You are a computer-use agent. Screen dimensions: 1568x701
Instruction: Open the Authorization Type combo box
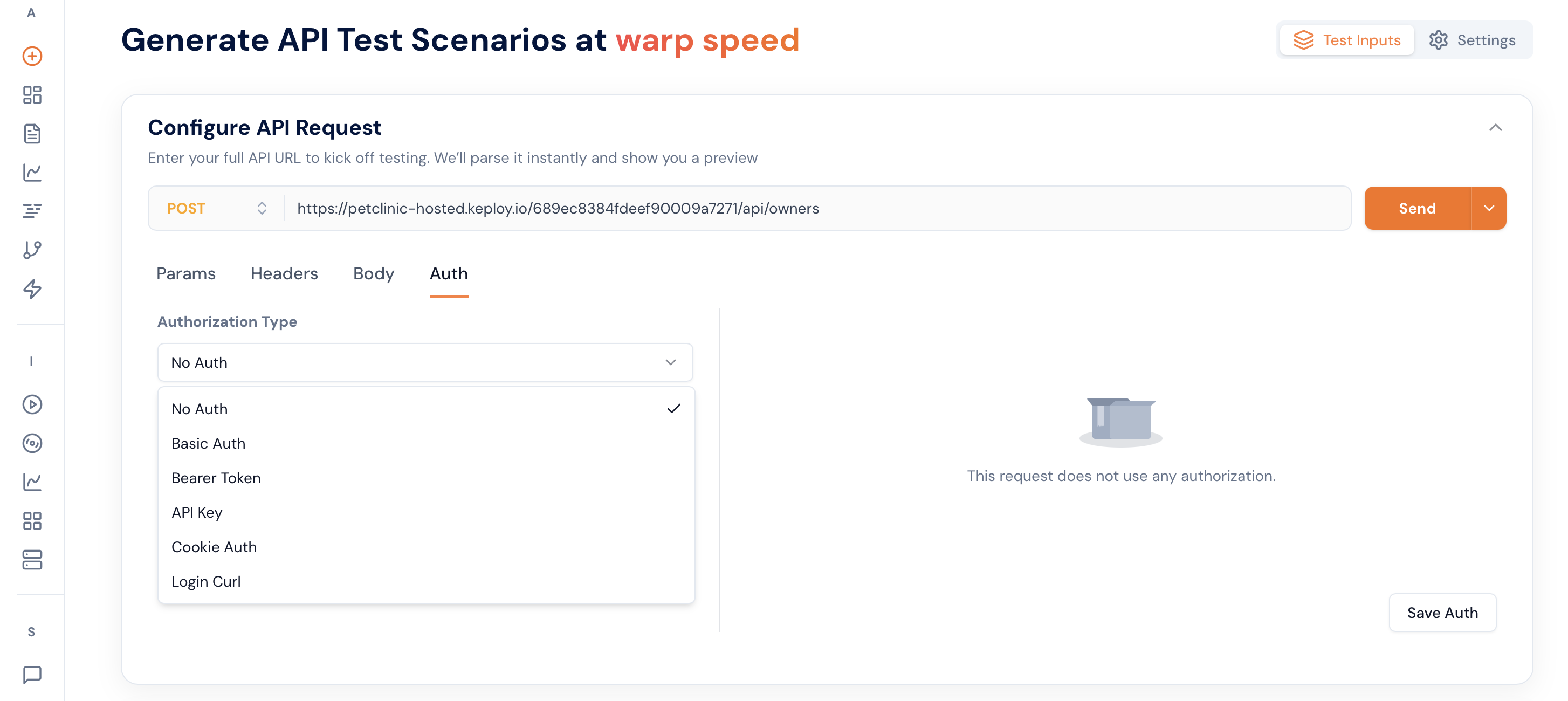click(425, 363)
